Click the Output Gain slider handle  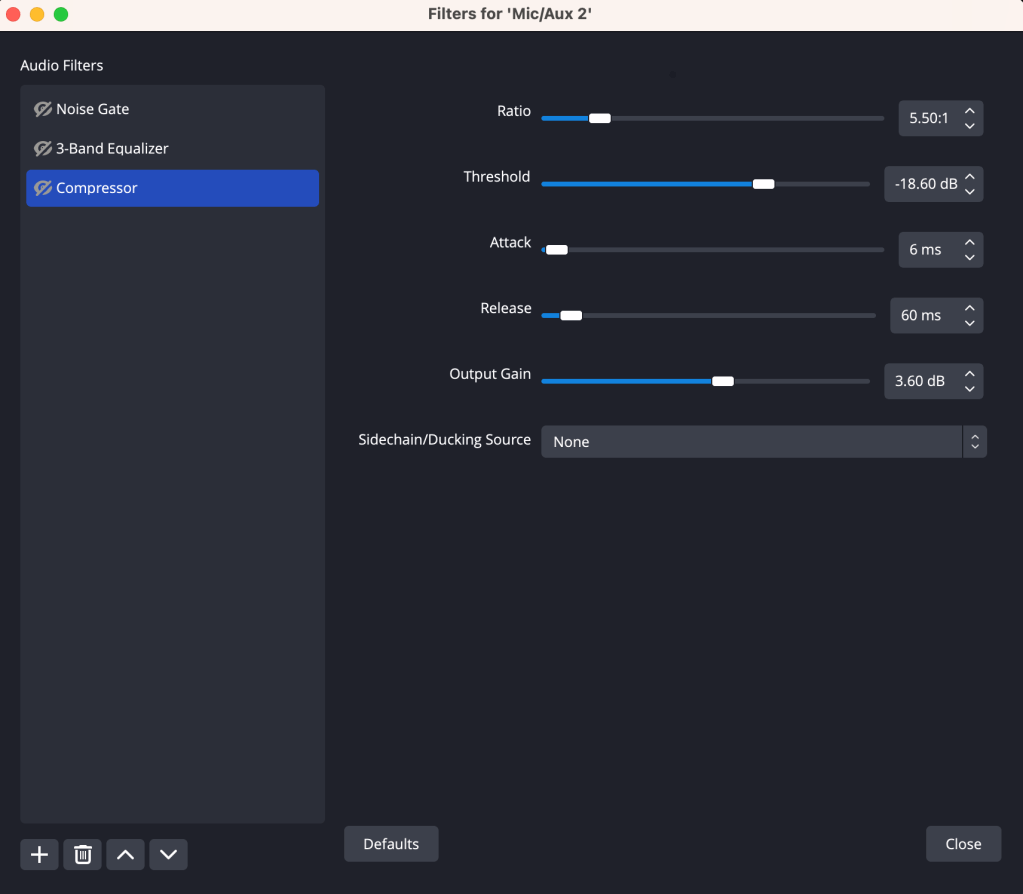(x=722, y=381)
